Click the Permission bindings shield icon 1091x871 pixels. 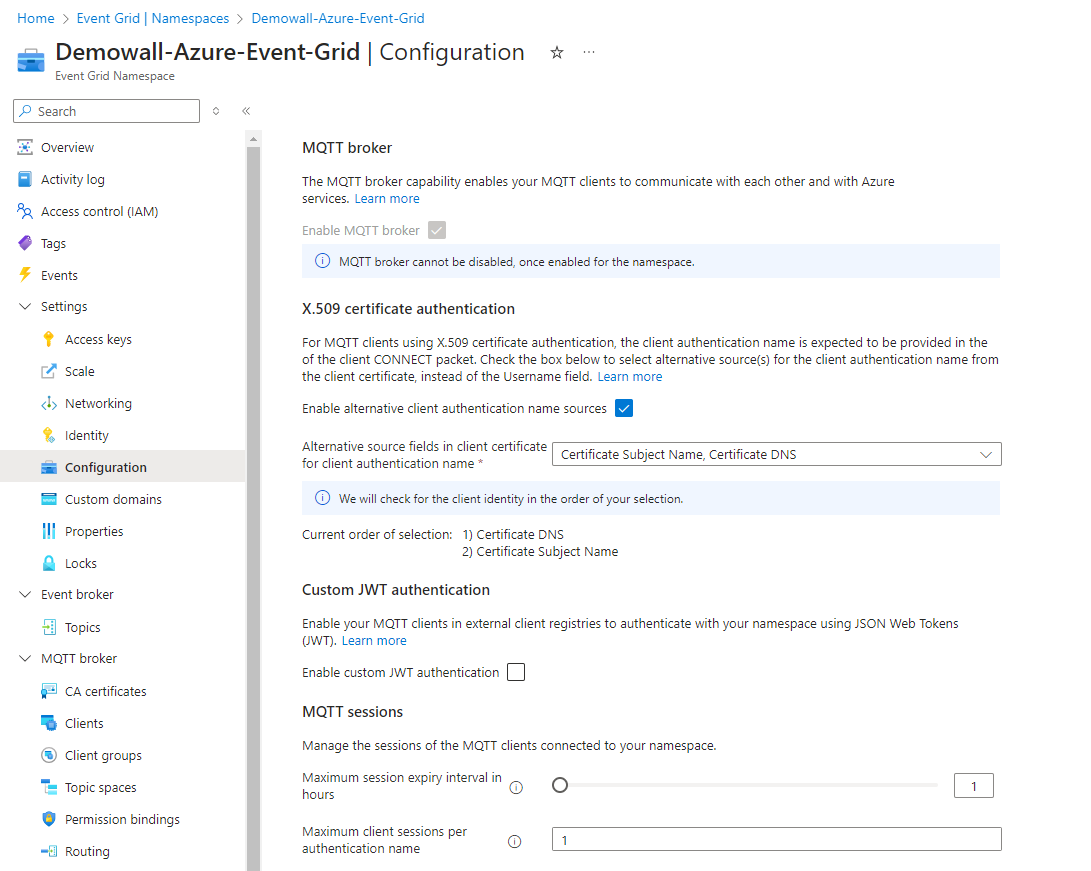pos(49,820)
